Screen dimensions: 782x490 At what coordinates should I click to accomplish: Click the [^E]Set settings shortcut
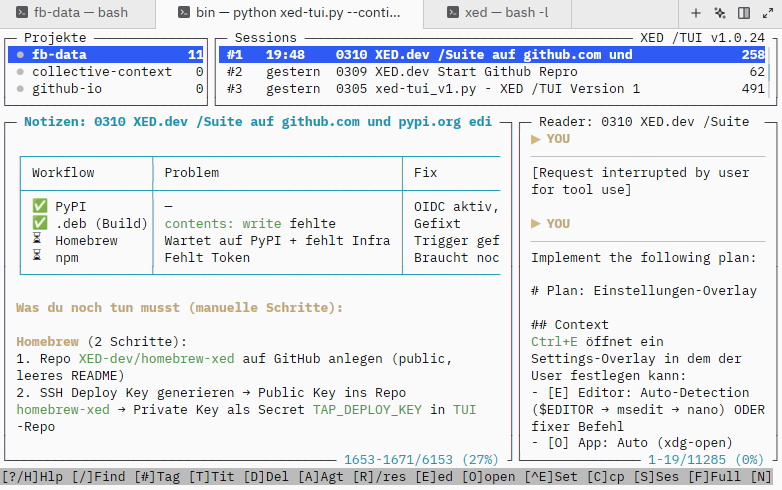pos(551,477)
